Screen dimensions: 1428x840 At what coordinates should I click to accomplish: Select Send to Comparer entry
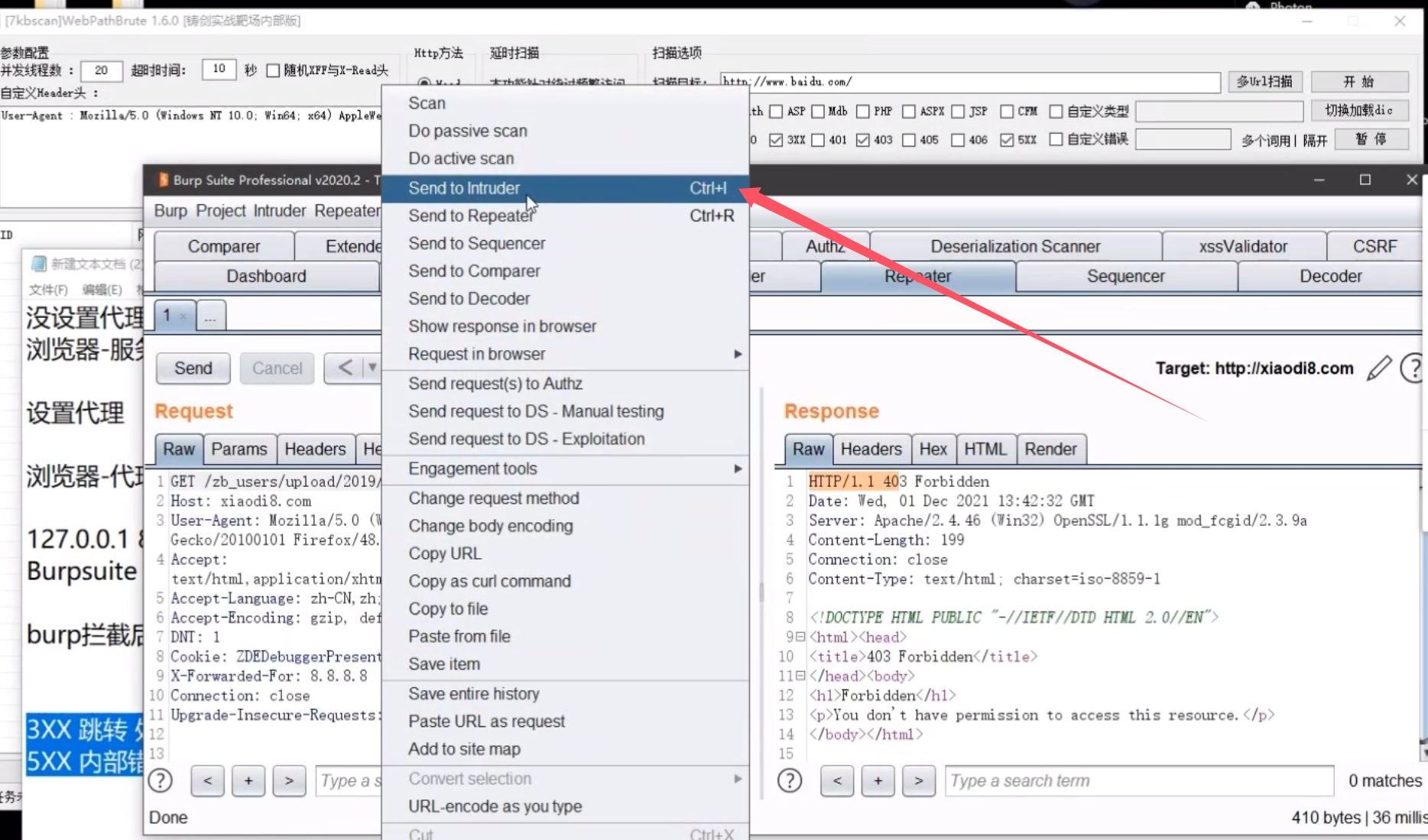(565, 271)
